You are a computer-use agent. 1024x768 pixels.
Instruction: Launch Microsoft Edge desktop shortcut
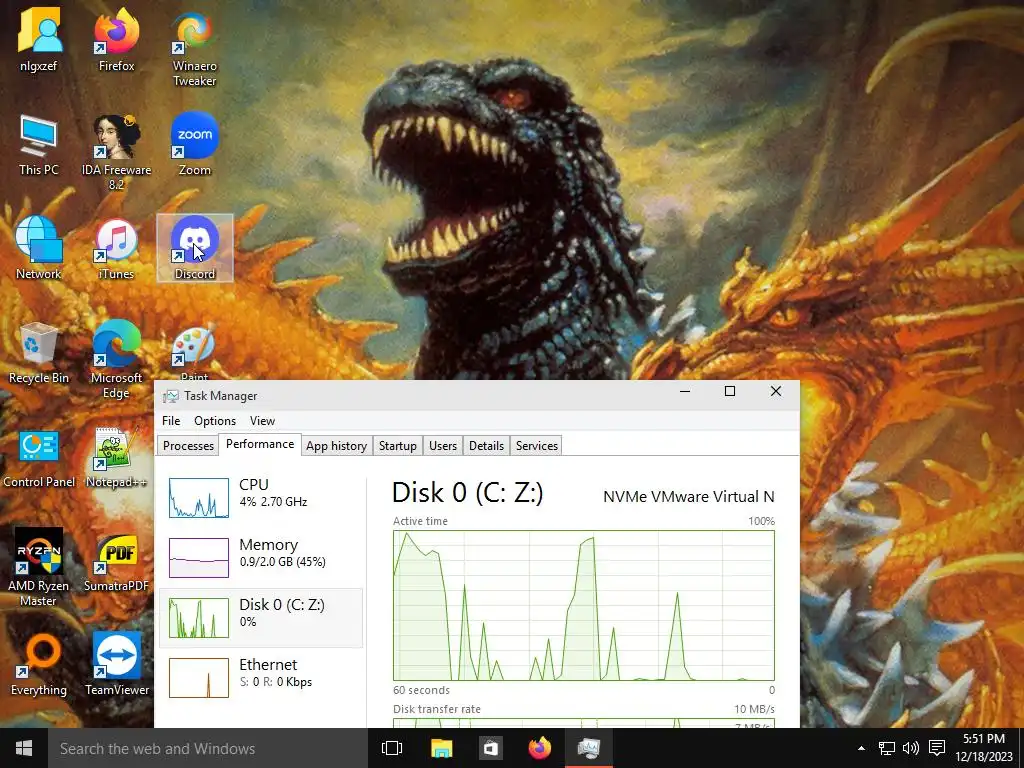[x=116, y=360]
